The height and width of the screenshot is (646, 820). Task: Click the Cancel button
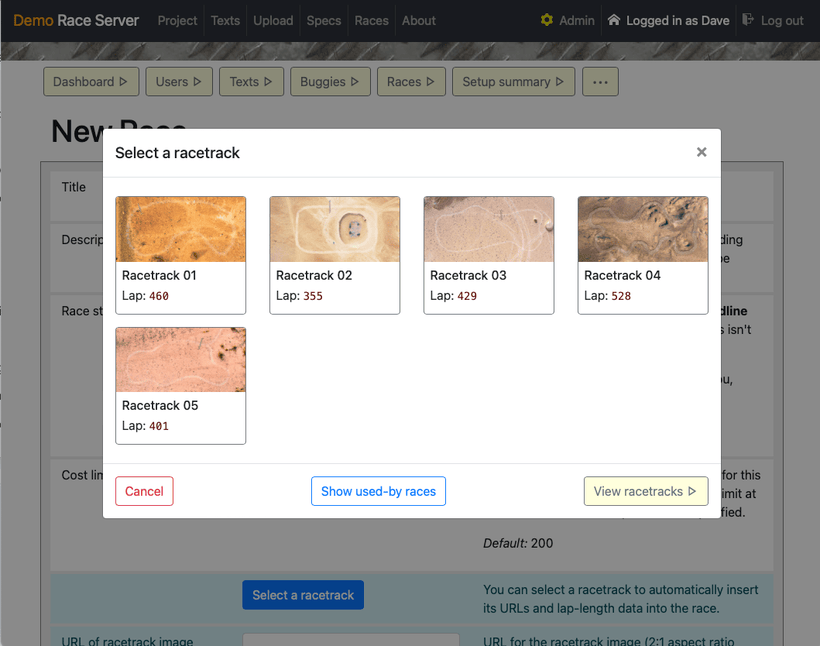[144, 491]
